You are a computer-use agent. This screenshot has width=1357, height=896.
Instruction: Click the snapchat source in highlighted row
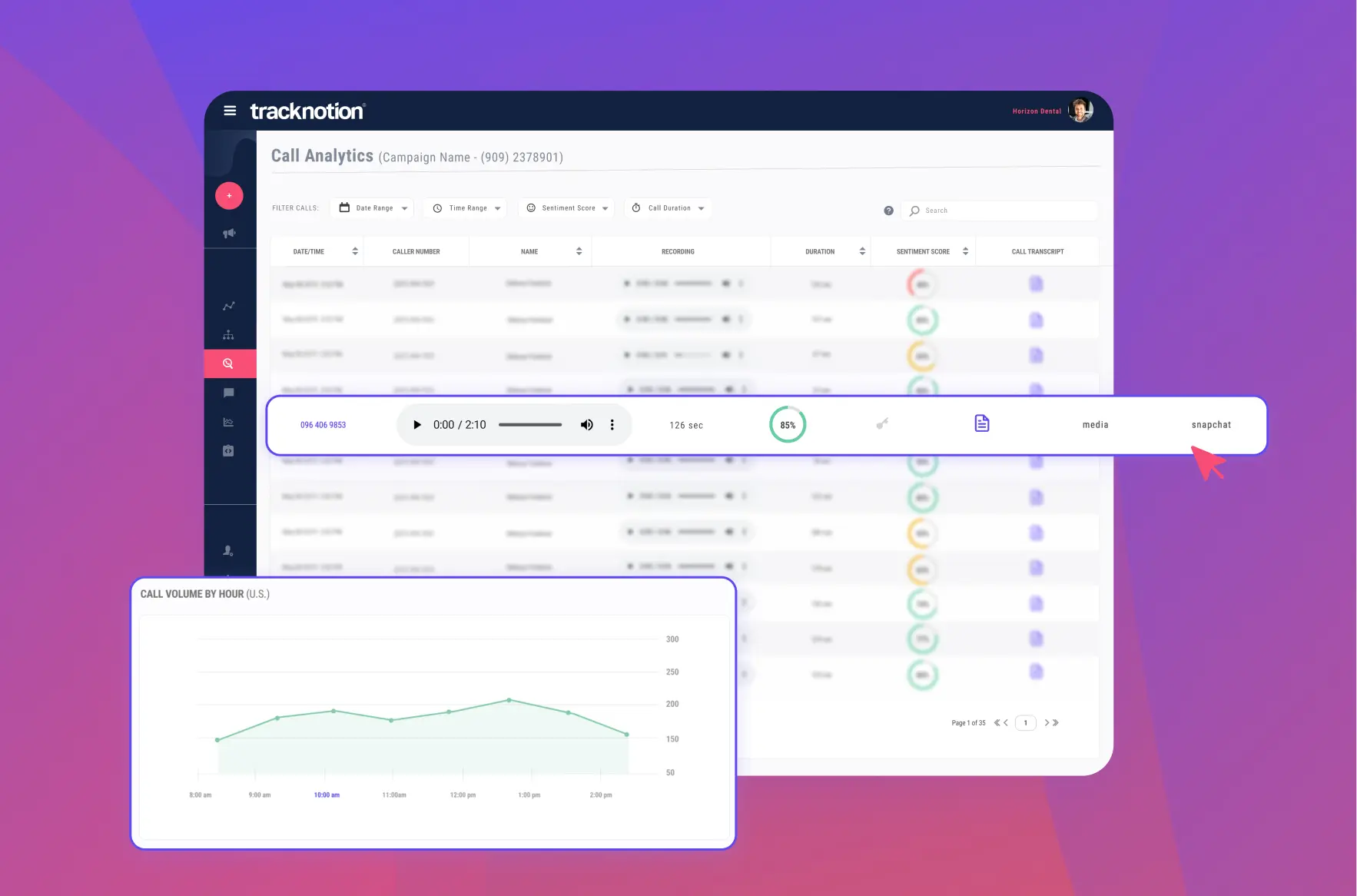(1211, 425)
